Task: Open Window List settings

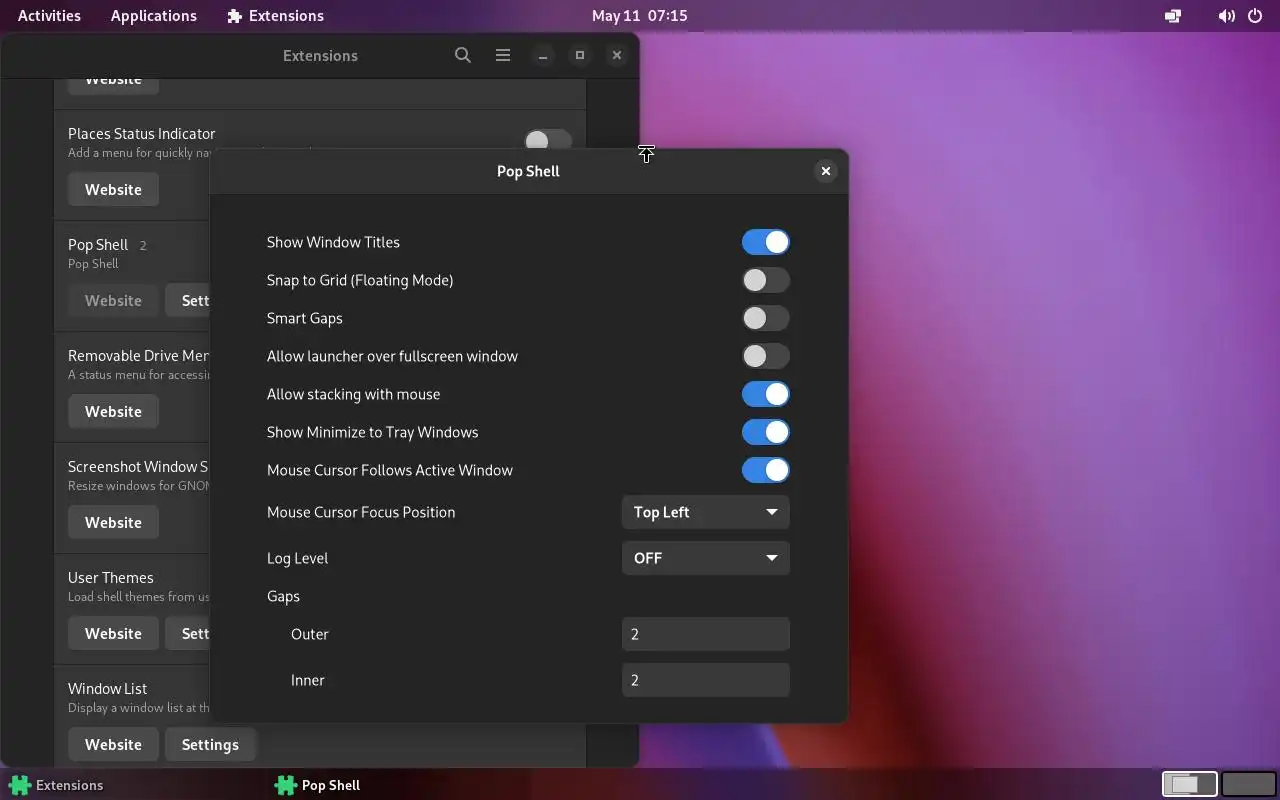Action: [x=210, y=744]
